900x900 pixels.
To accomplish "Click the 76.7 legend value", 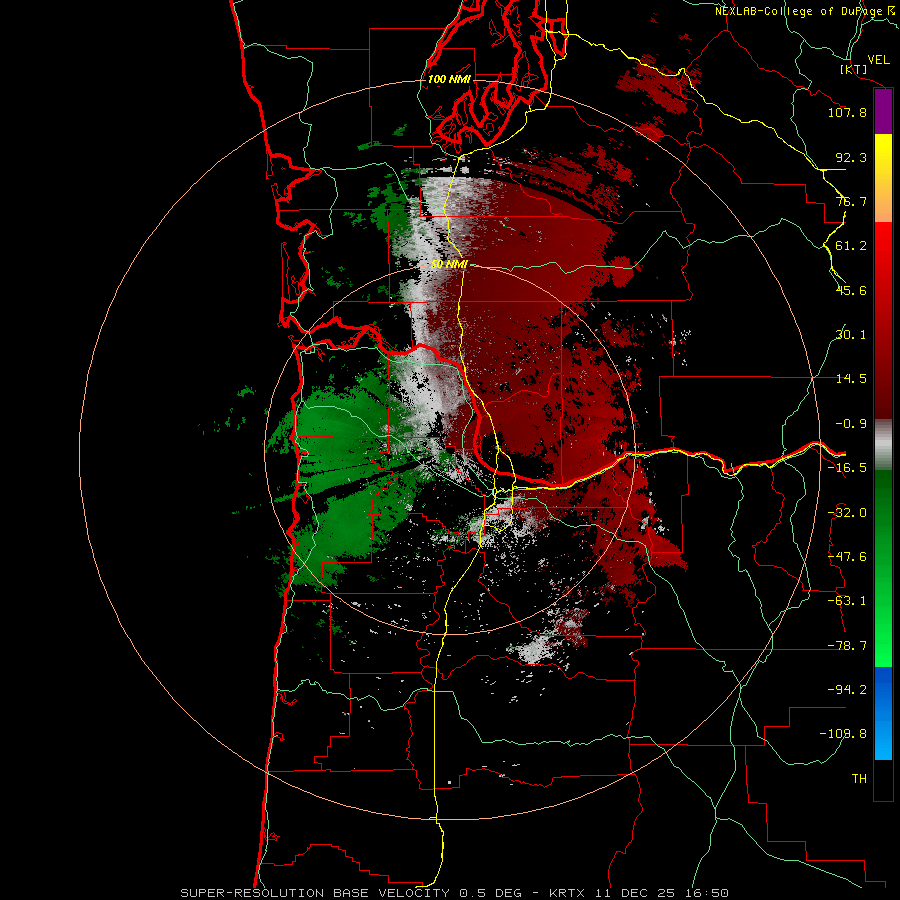I will pyautogui.click(x=851, y=201).
